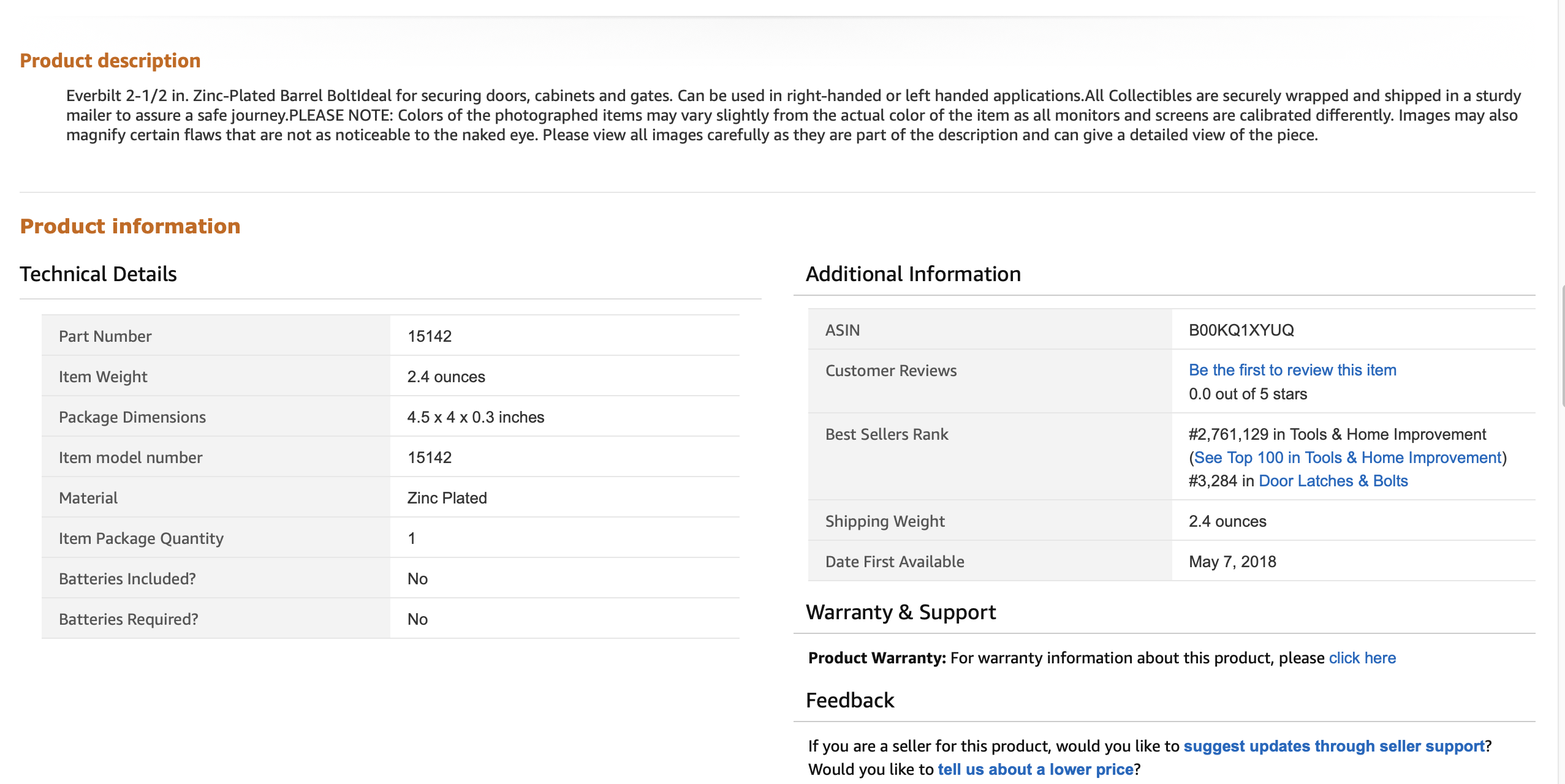Click the '0.0 out of 5 stars' text

click(x=1247, y=394)
